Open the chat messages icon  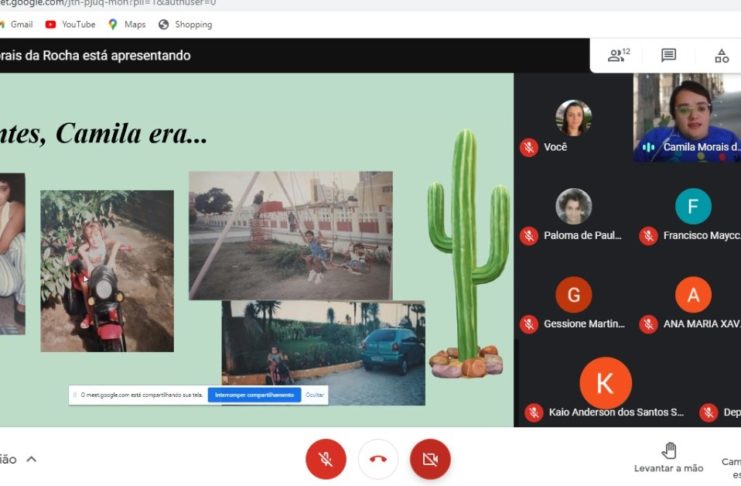coord(669,56)
